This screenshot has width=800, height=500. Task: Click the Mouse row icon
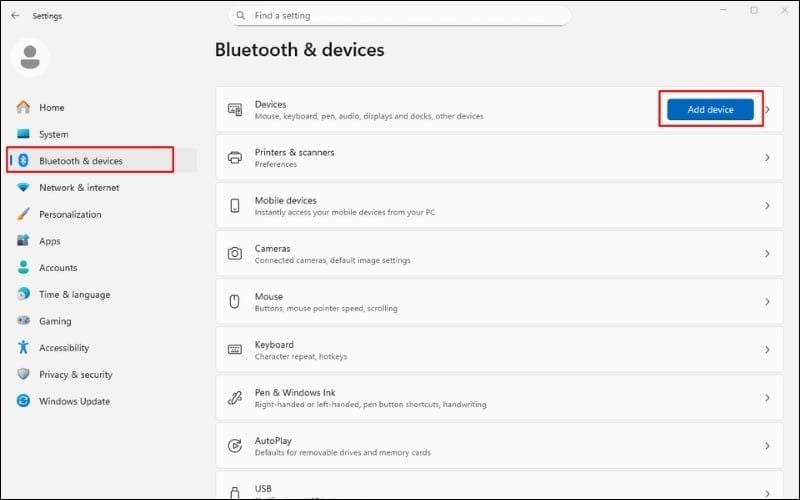pos(234,302)
